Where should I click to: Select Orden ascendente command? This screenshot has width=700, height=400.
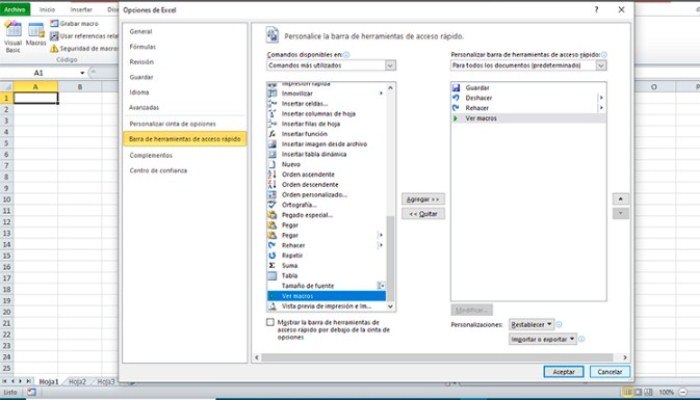point(326,175)
